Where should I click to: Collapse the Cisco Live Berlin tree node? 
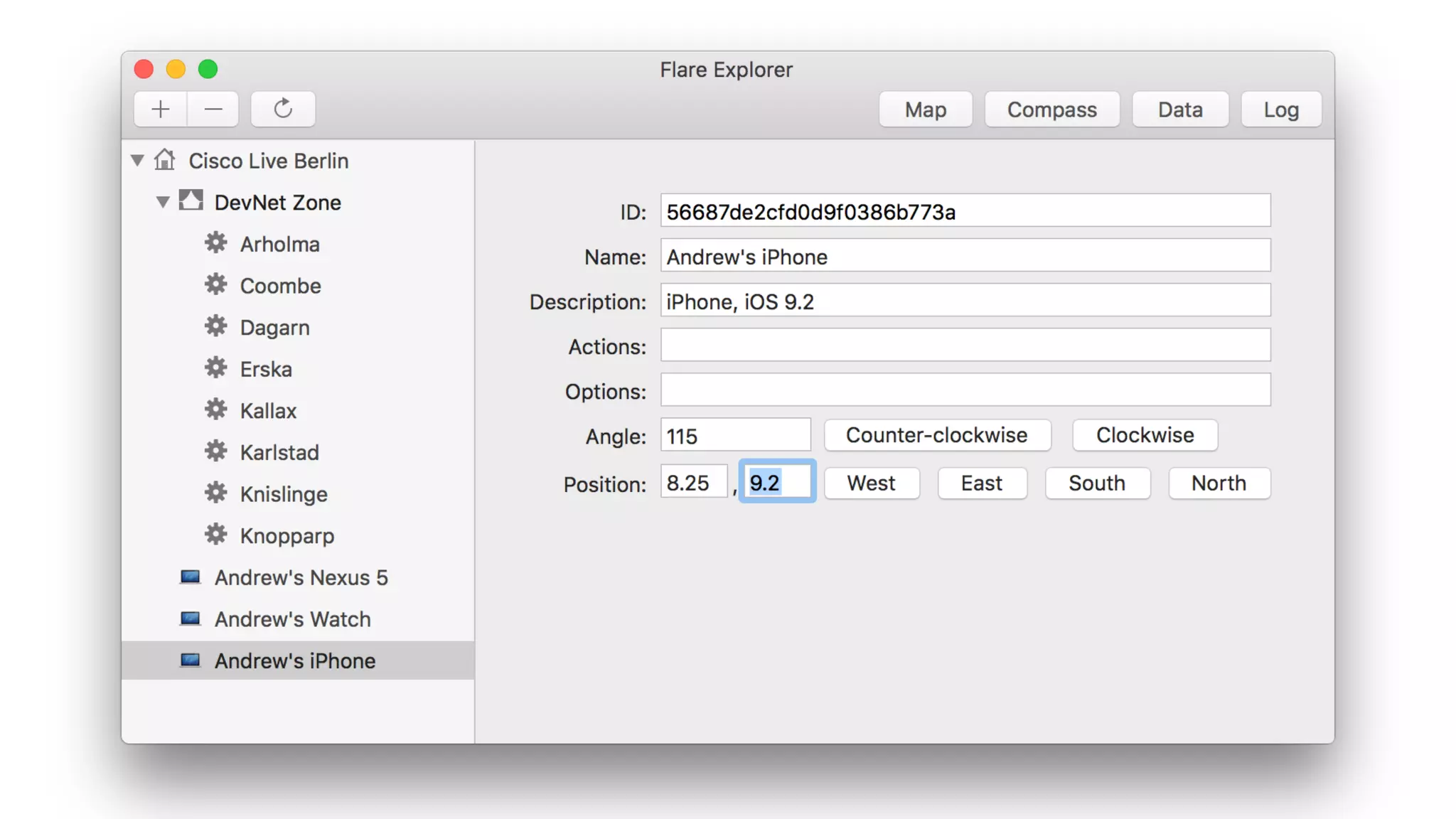pyautogui.click(x=138, y=160)
